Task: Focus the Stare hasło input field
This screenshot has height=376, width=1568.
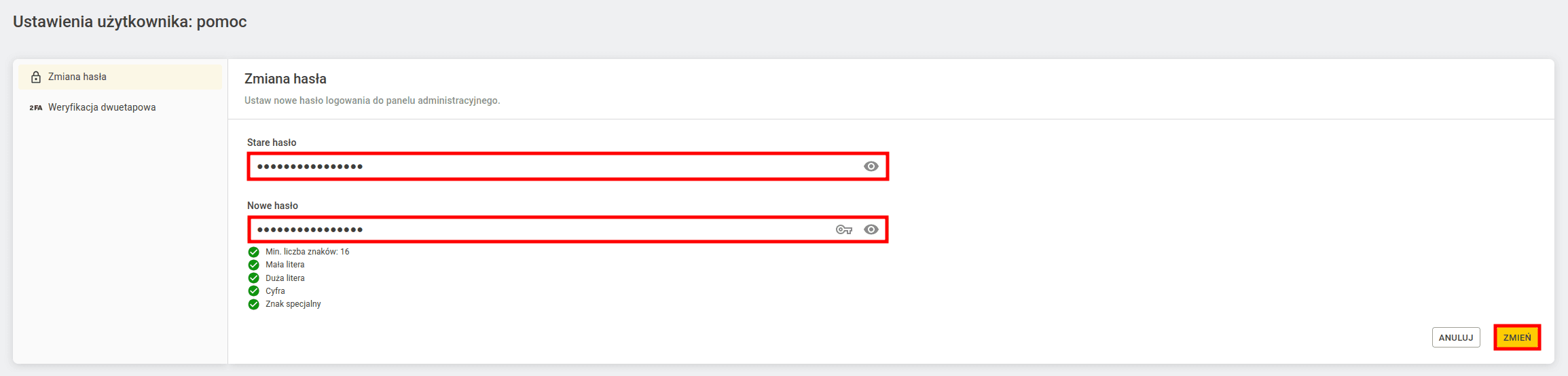Action: coord(568,166)
